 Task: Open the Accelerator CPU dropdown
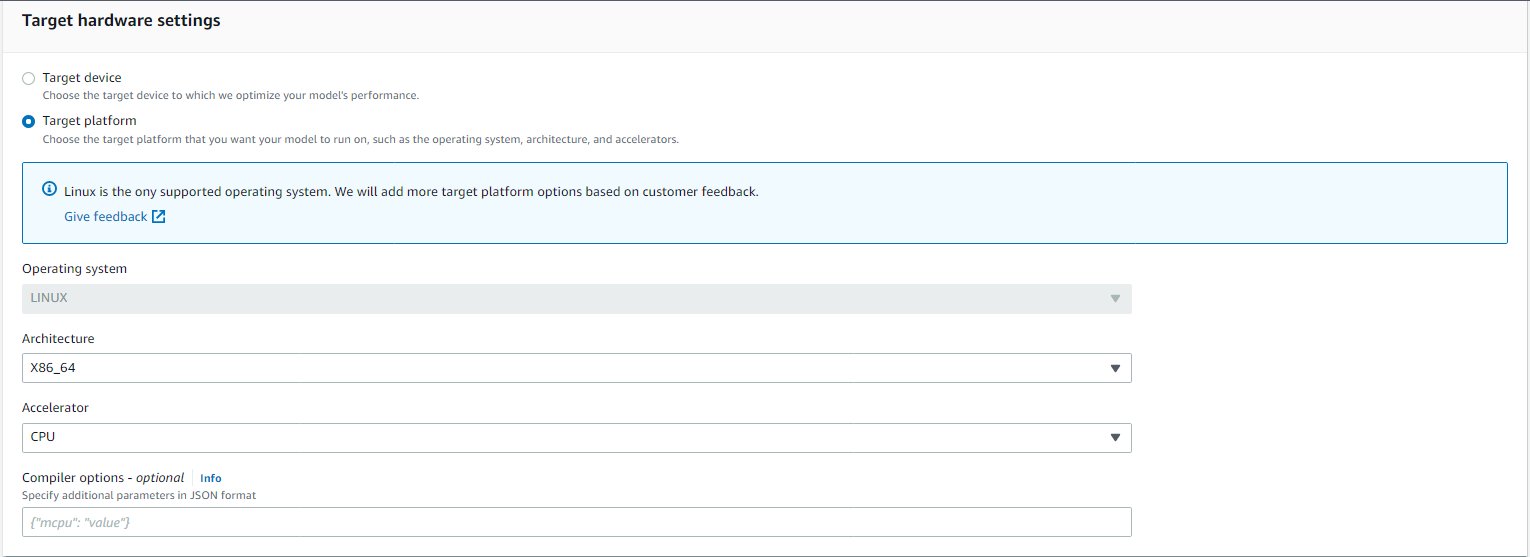pyautogui.click(x=577, y=437)
